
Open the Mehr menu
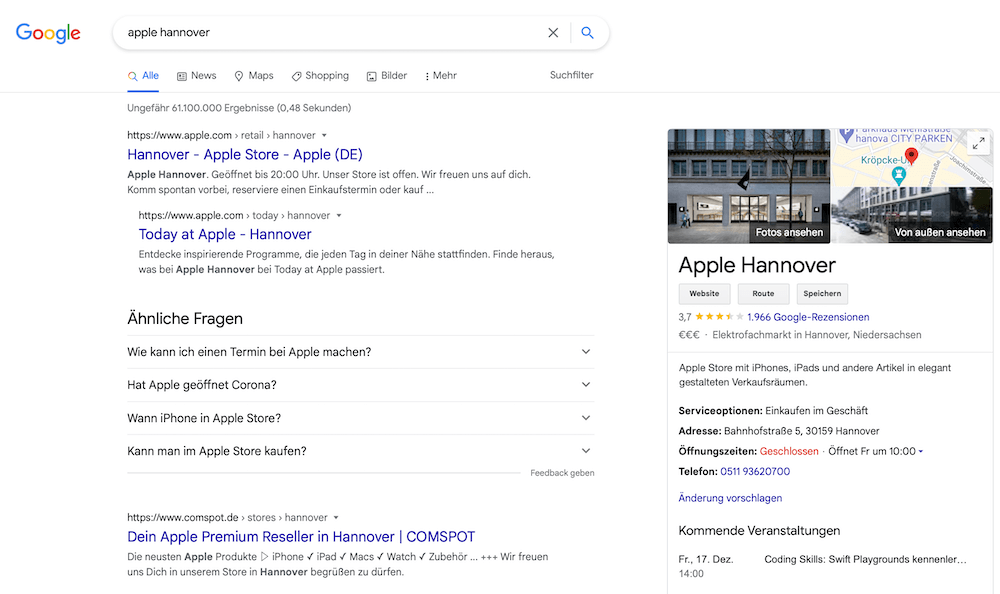point(440,75)
